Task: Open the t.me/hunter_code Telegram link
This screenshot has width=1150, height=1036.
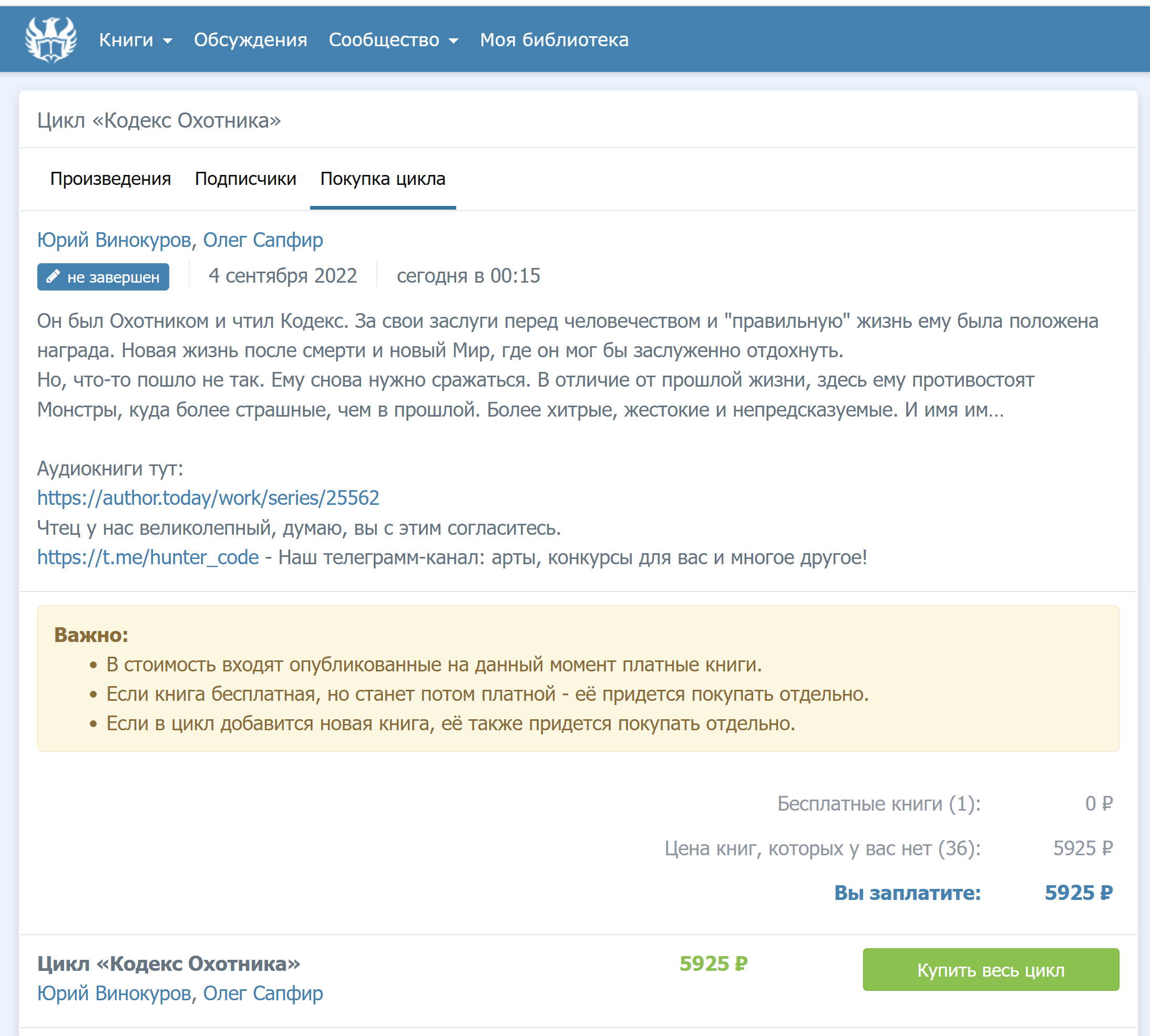Action: [x=148, y=557]
